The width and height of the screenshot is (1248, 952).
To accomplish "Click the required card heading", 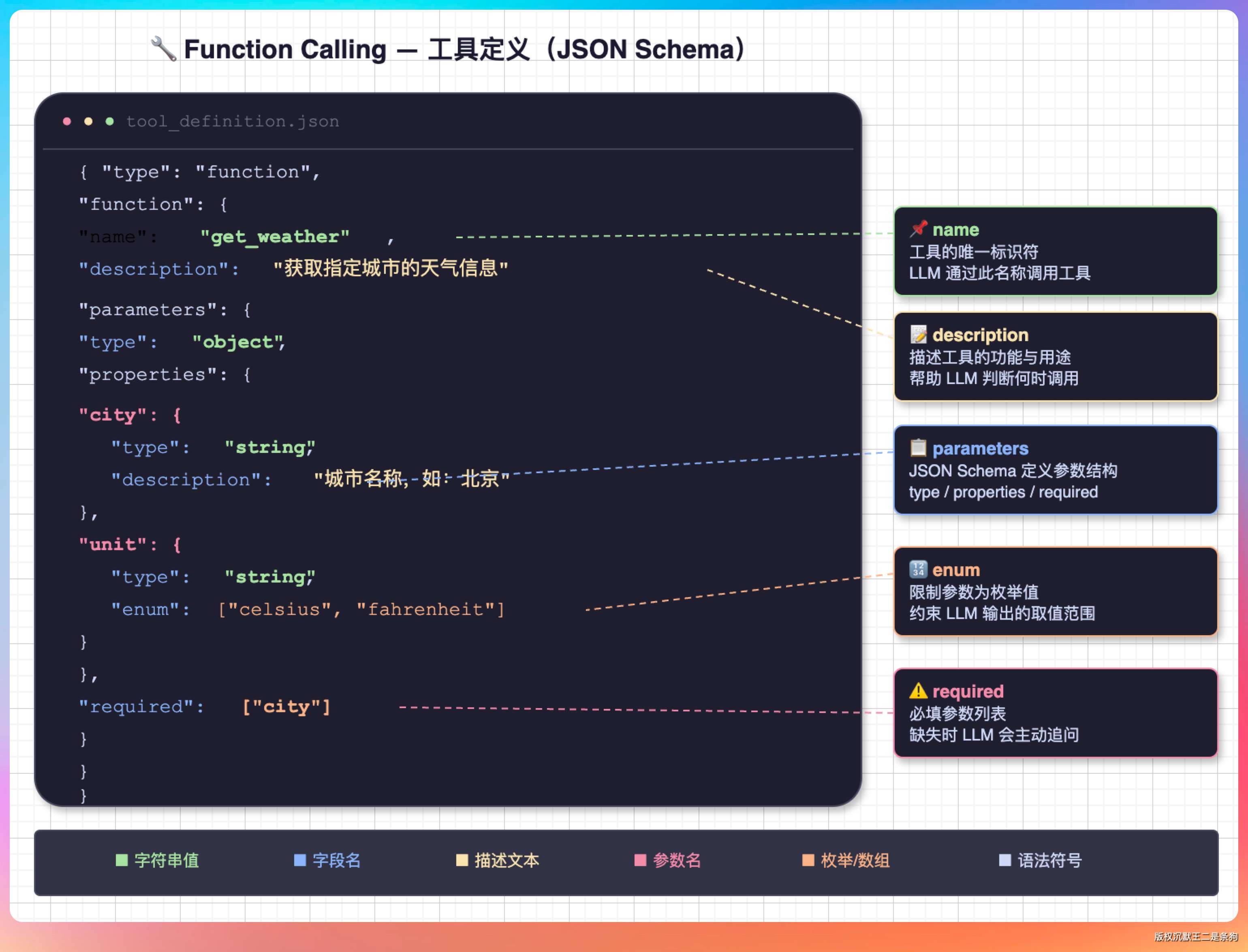I will [968, 692].
